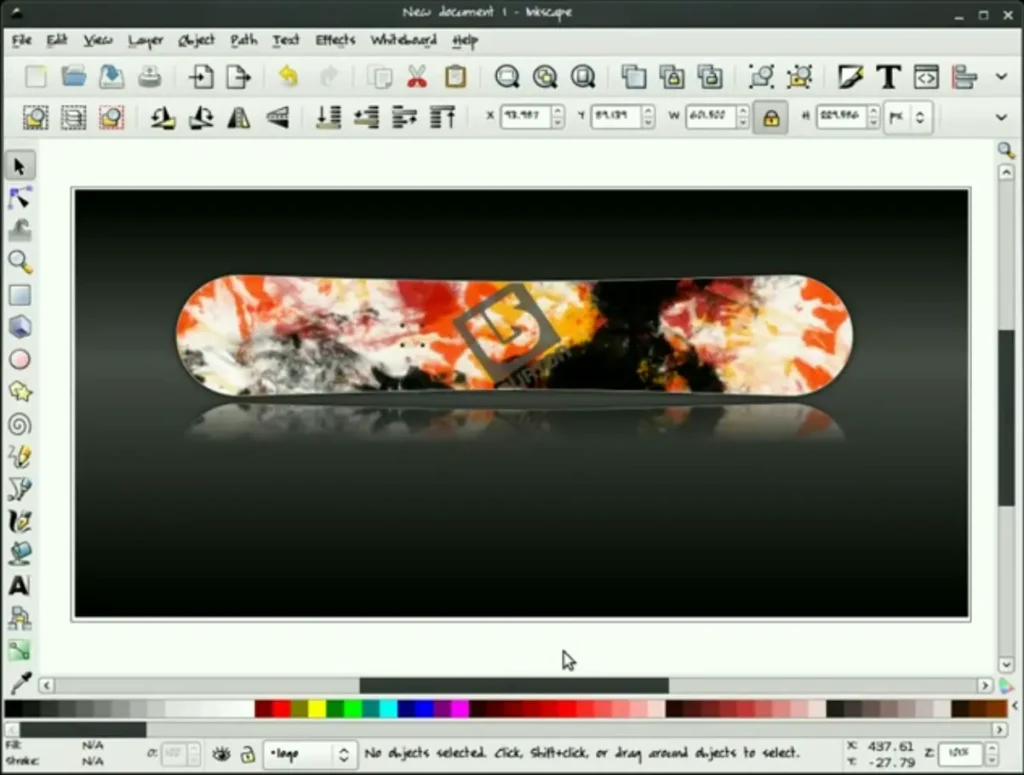Open the Whiteboard menu

coord(404,40)
